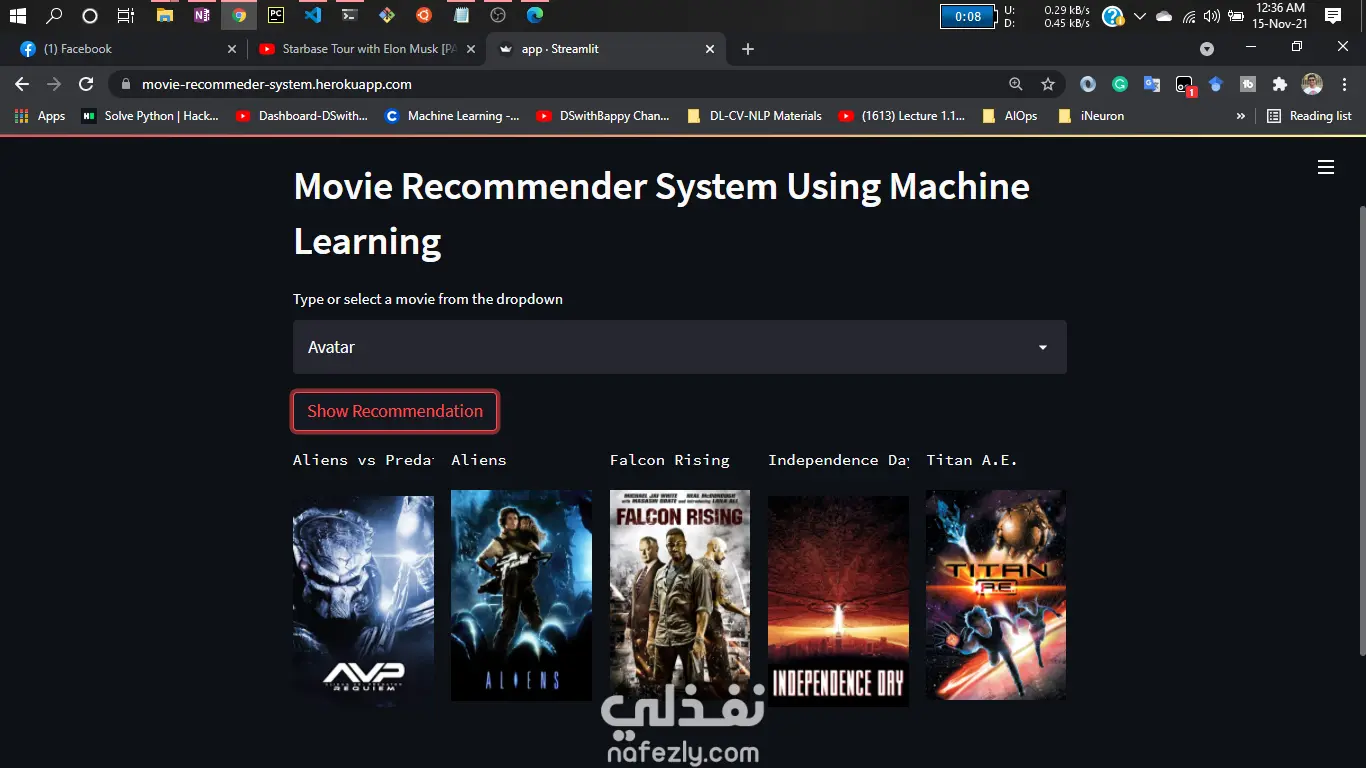Image resolution: width=1366 pixels, height=768 pixels.
Task: Open the Aliens vs Predator Requiem poster
Action: pos(363,600)
